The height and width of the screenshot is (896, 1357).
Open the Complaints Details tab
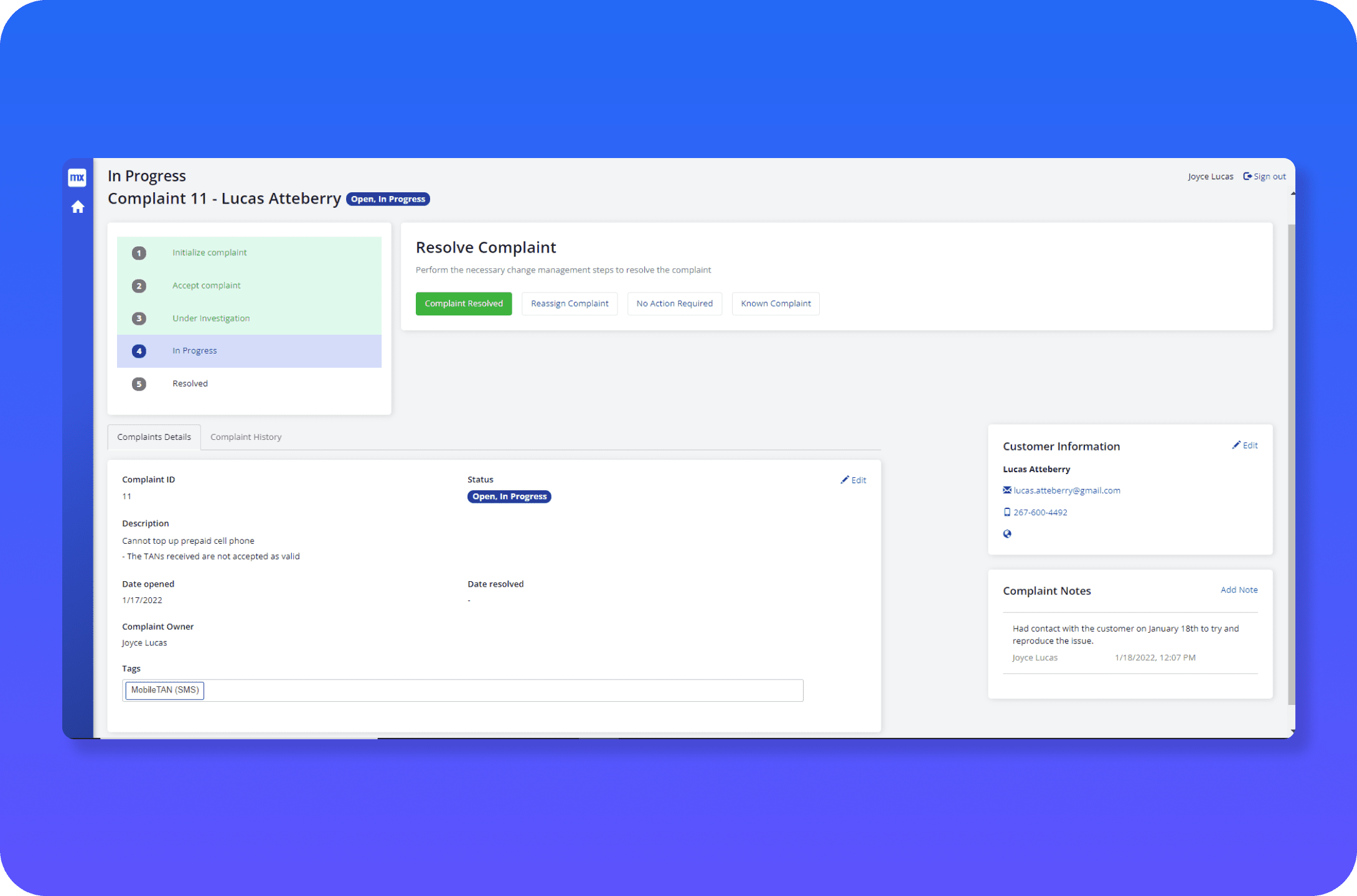[x=154, y=437]
